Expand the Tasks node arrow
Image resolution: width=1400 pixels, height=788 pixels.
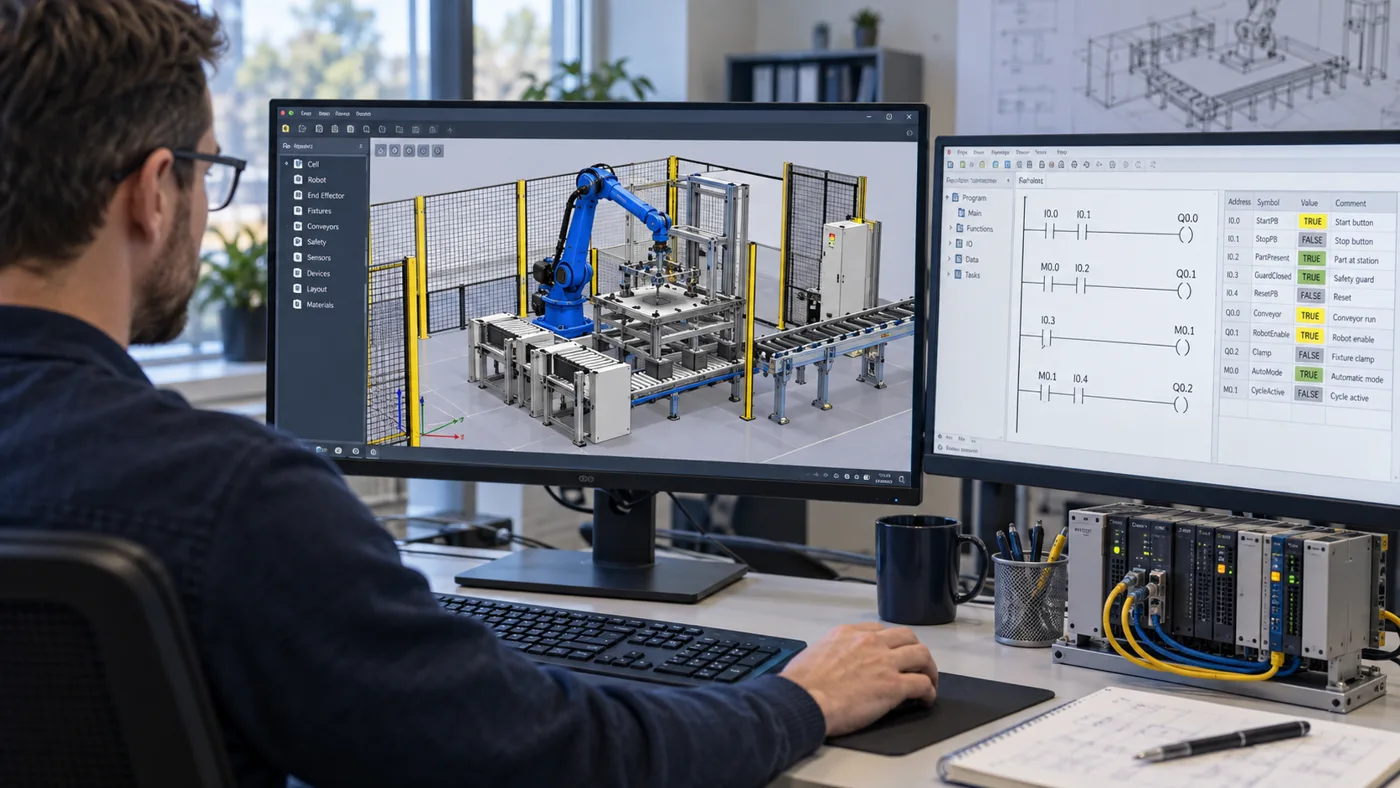click(x=948, y=273)
